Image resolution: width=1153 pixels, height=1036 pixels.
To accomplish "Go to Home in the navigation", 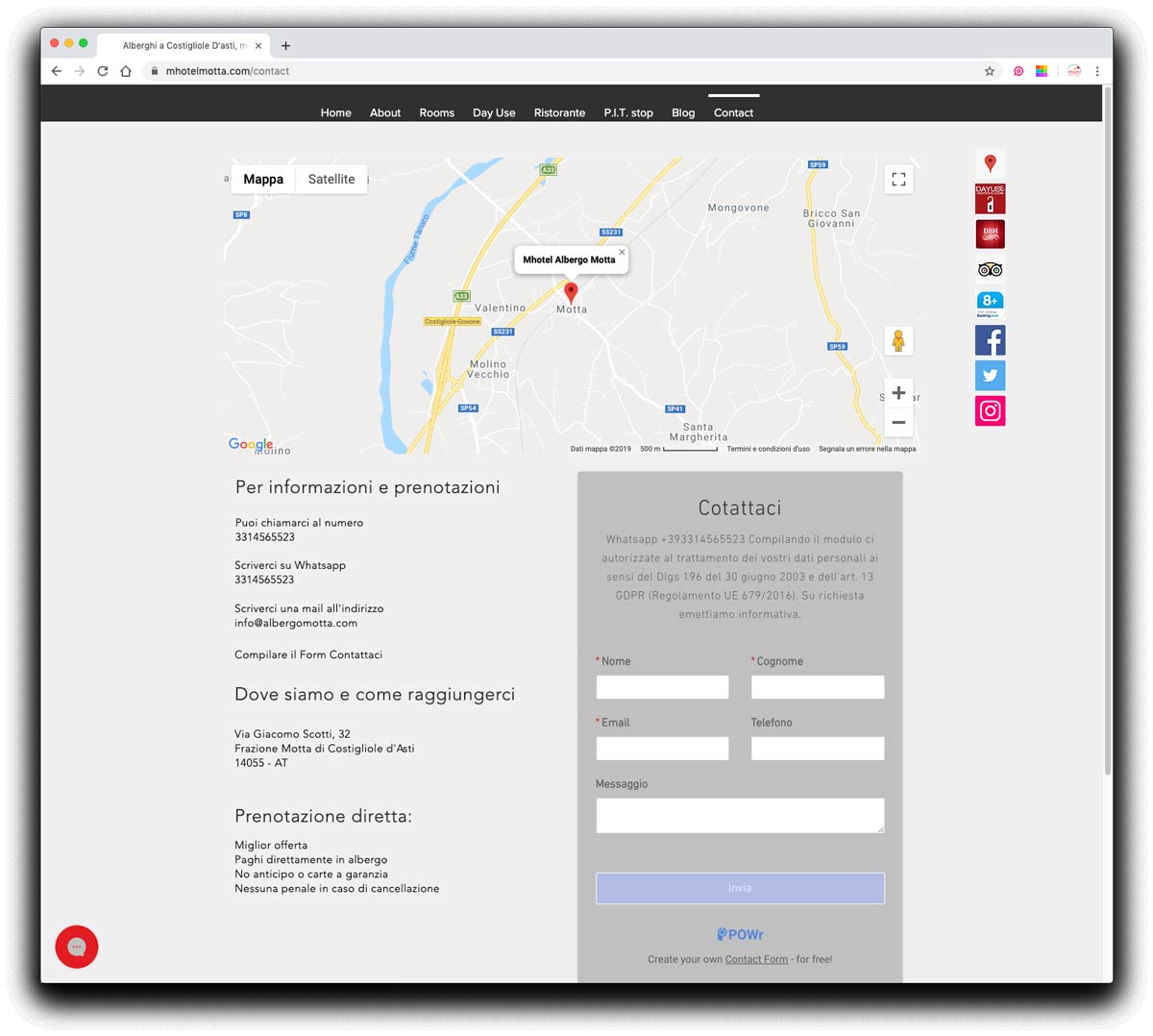I will [x=335, y=112].
